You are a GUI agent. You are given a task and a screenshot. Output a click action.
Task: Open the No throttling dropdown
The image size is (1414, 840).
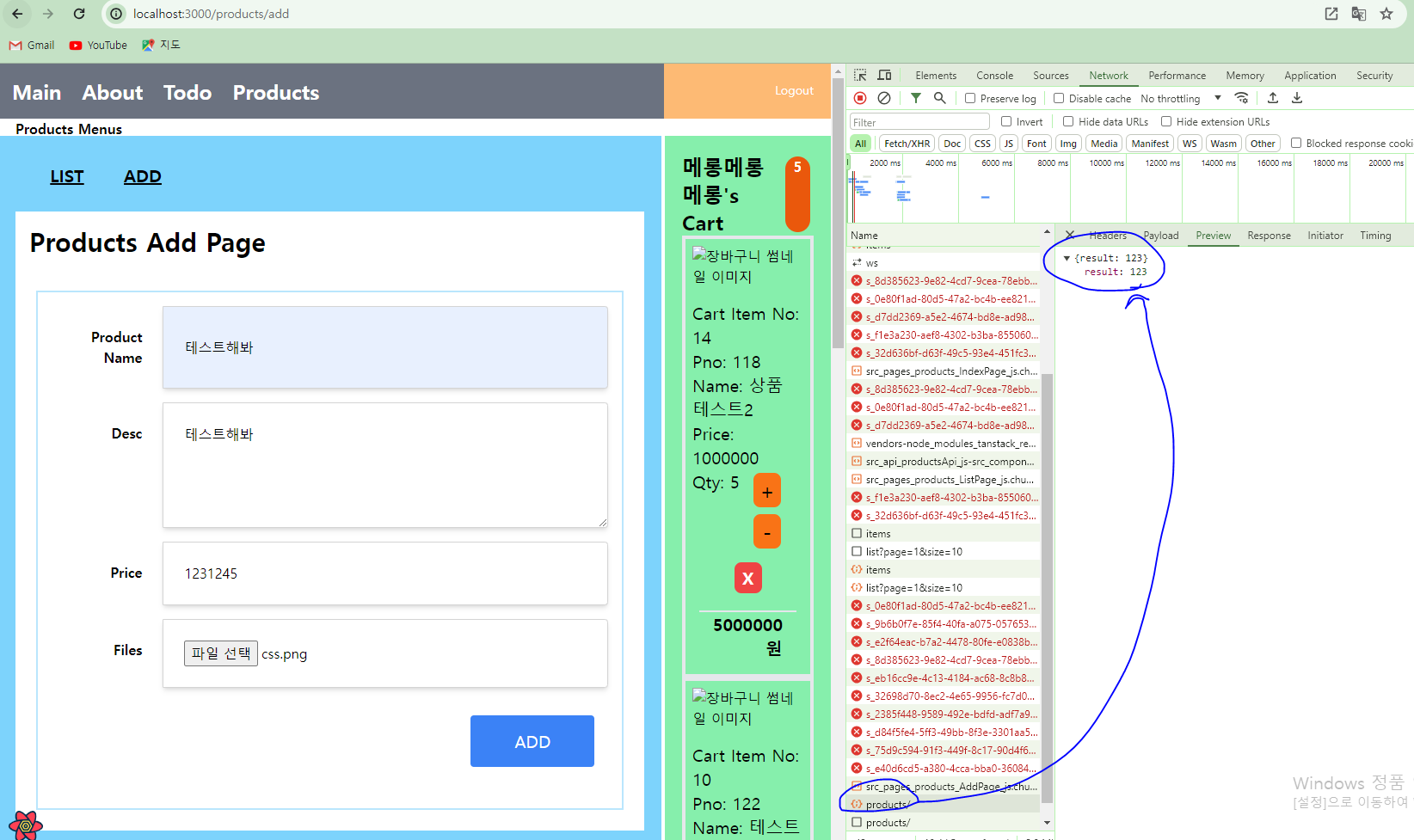[x=1181, y=98]
